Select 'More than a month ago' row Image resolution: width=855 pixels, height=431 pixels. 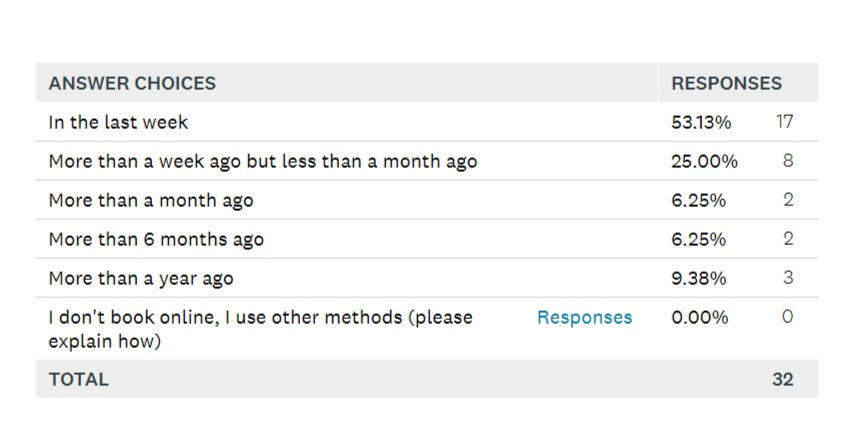click(x=151, y=200)
